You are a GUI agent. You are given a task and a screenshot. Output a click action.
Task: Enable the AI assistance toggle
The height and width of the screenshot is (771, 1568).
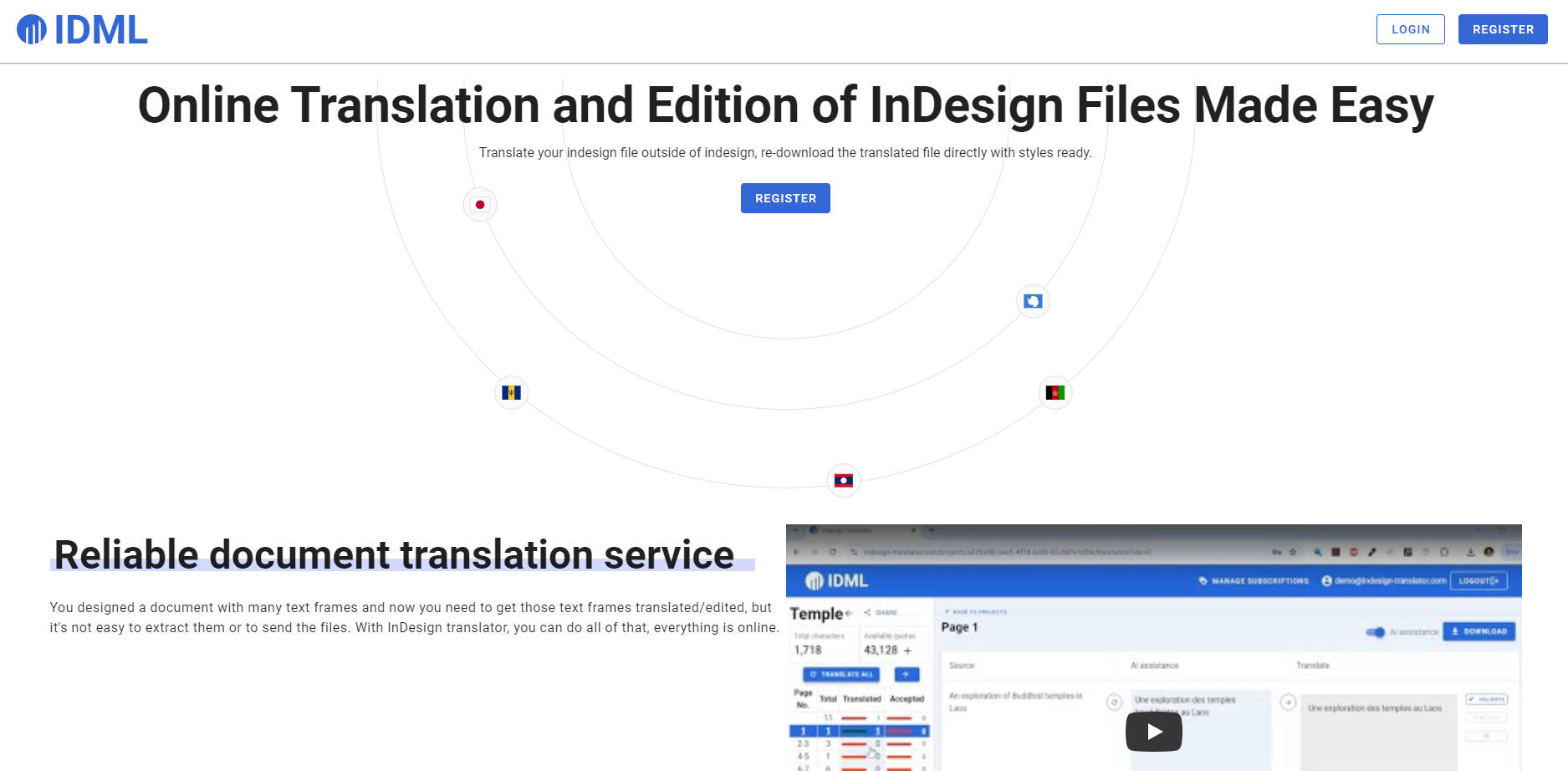point(1376,632)
